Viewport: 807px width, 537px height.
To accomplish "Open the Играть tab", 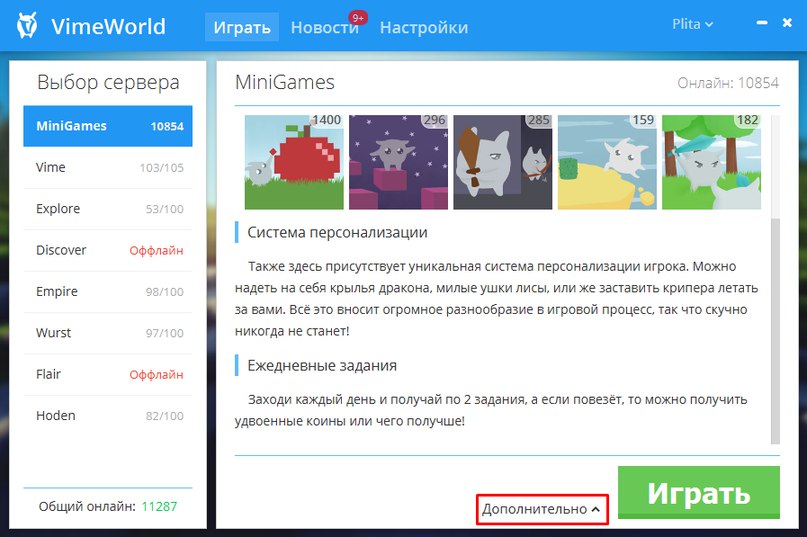I will click(242, 27).
